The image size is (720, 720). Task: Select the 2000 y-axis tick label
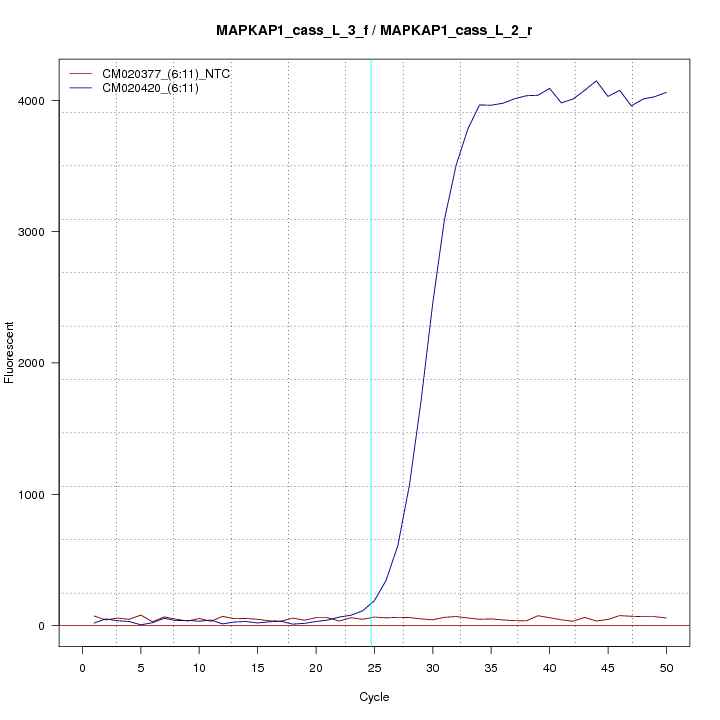click(x=38, y=363)
